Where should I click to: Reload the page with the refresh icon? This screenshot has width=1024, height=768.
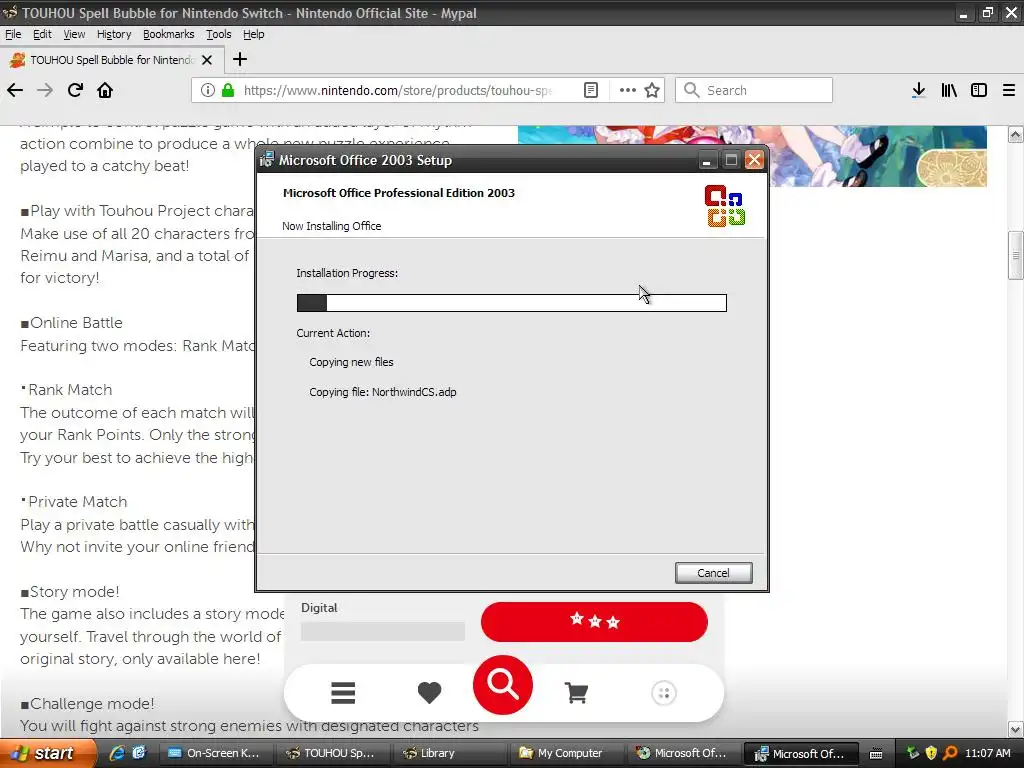(x=75, y=90)
